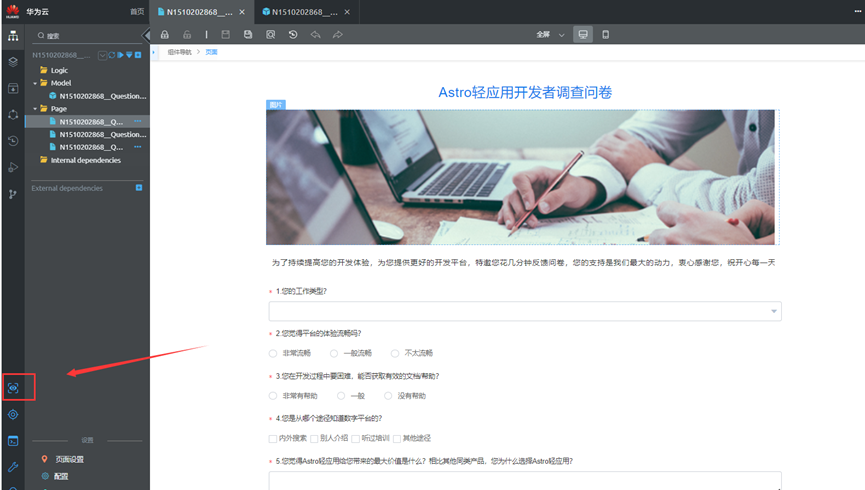The width and height of the screenshot is (865, 490).
Task: Click the question 5 text area
Action: click(525, 481)
